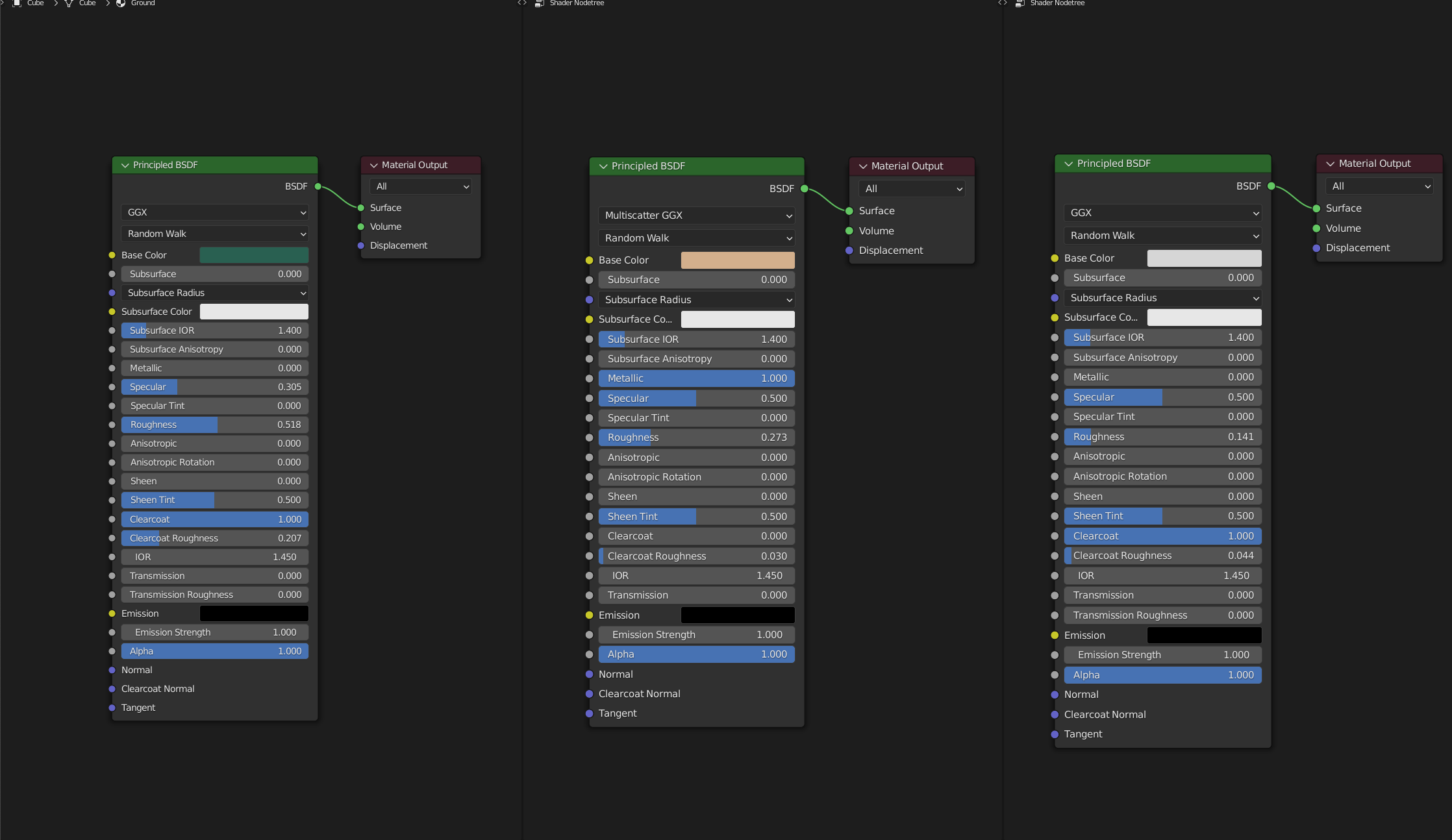Click Roughness slider showing 0.273
Image resolution: width=1452 pixels, height=840 pixels.
[x=696, y=438]
